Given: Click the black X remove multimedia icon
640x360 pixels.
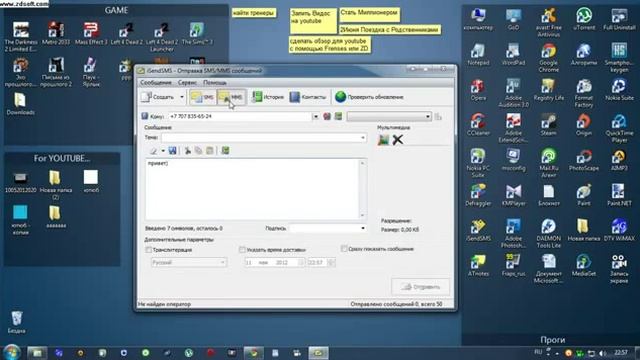Looking at the screenshot, I should 398,140.
